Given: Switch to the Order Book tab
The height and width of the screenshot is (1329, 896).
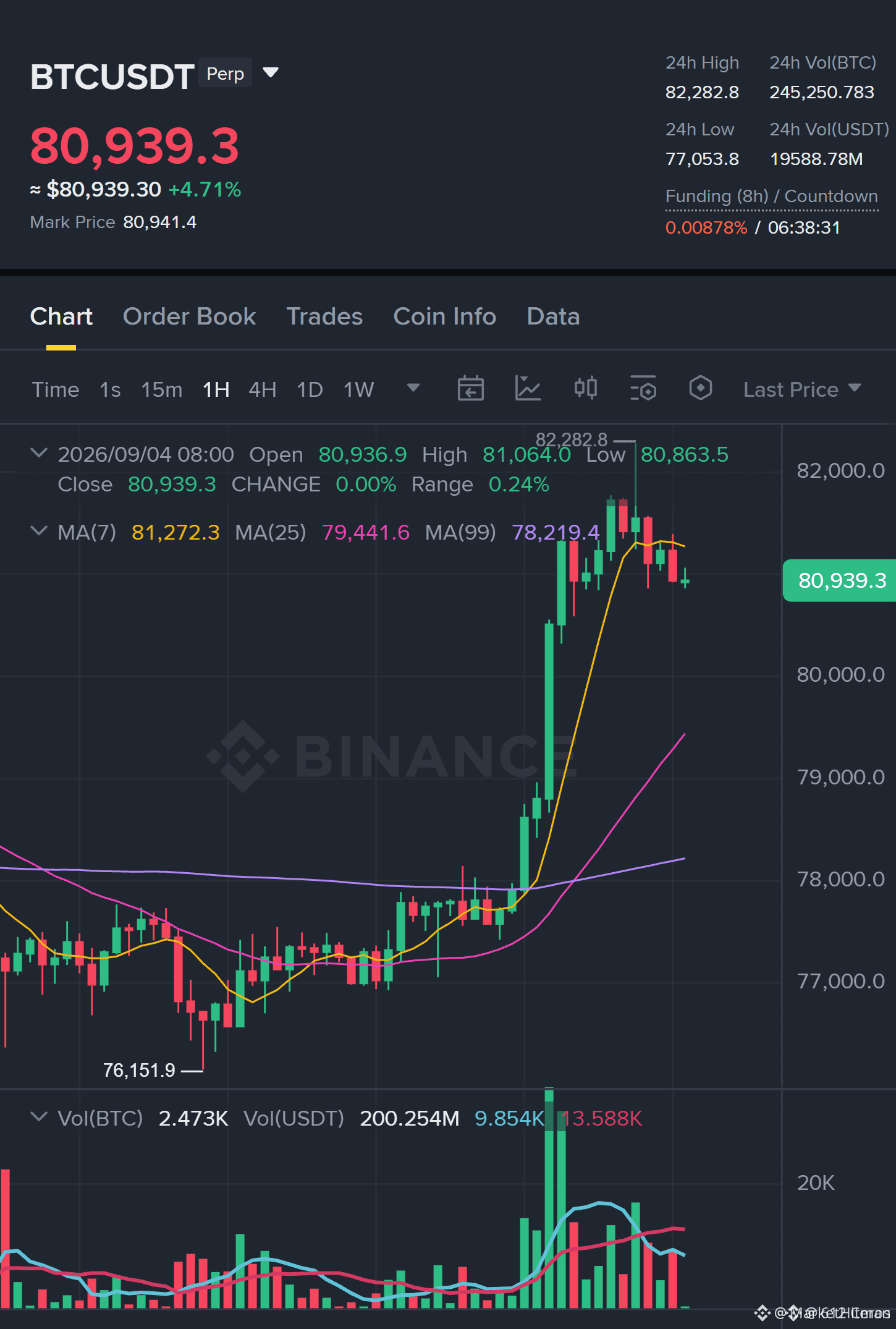Looking at the screenshot, I should click(x=189, y=316).
